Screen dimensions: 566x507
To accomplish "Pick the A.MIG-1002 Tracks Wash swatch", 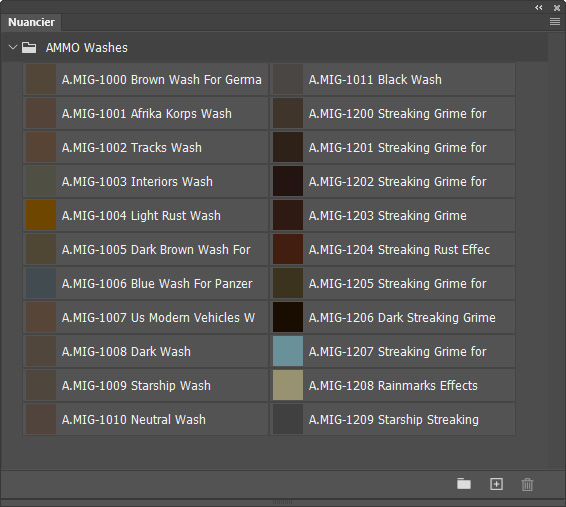I will [41, 147].
